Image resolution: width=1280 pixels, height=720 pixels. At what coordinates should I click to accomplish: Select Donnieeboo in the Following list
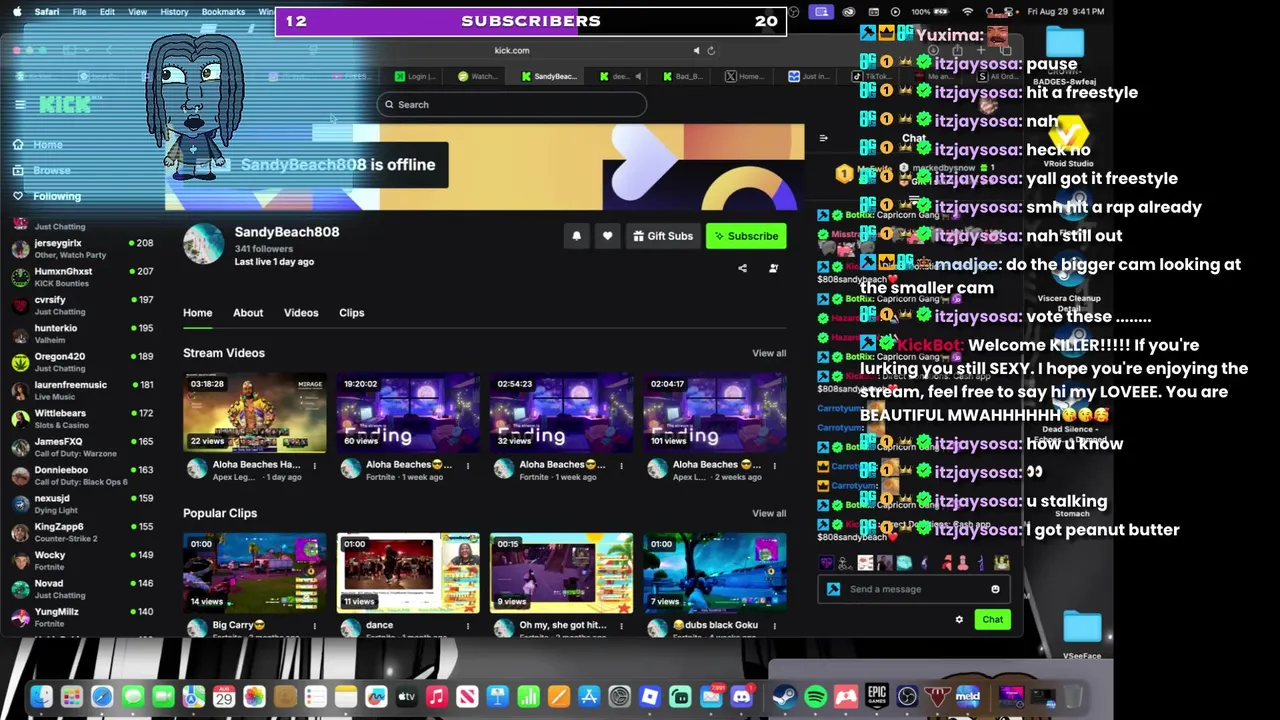pos(80,475)
